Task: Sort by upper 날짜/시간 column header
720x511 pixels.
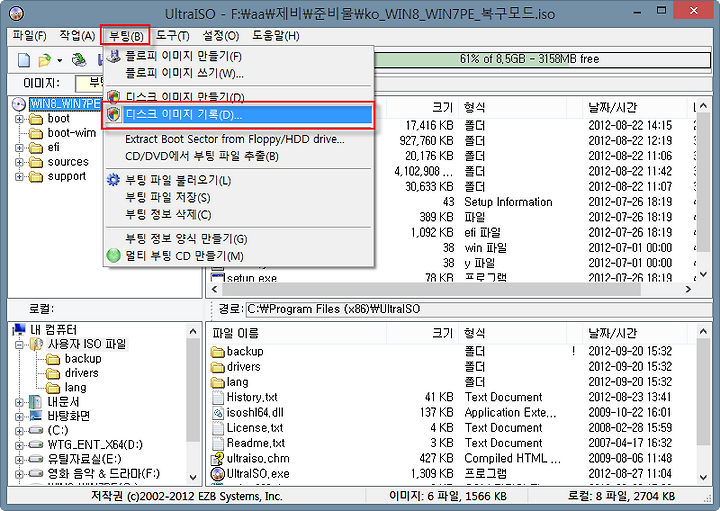Action: tap(635, 107)
